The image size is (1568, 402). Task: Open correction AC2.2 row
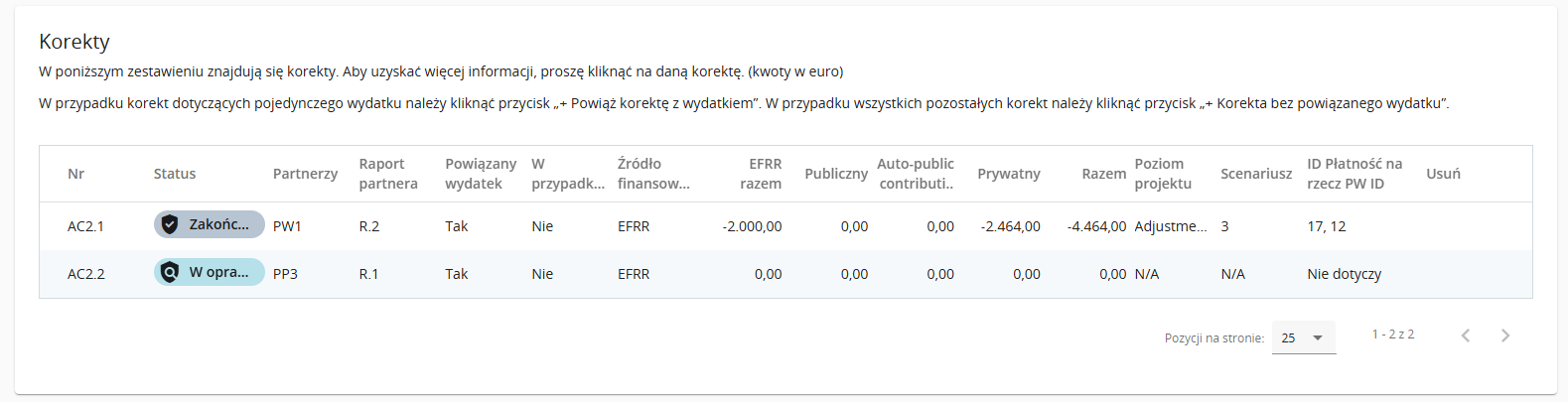(85, 274)
